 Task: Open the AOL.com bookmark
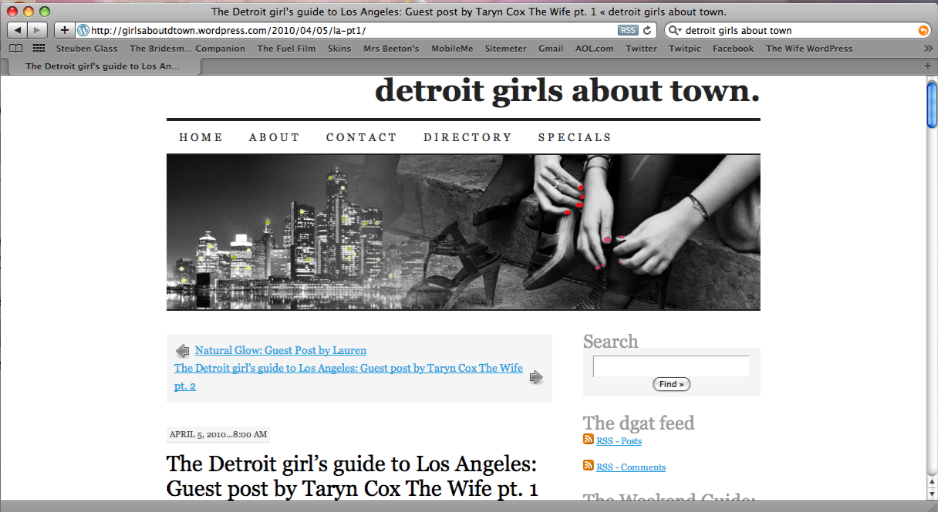594,48
